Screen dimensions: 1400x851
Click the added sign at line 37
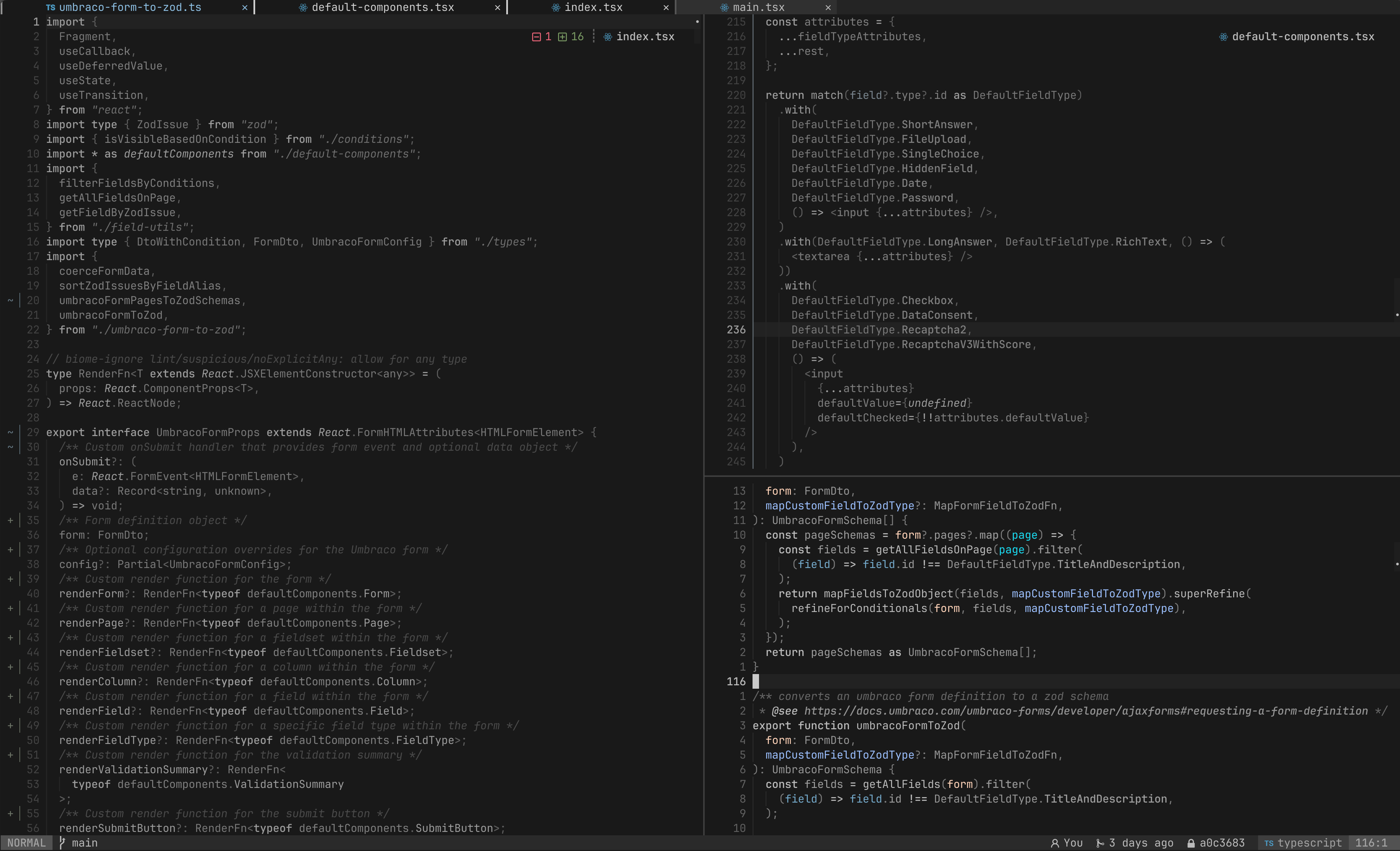pos(10,550)
